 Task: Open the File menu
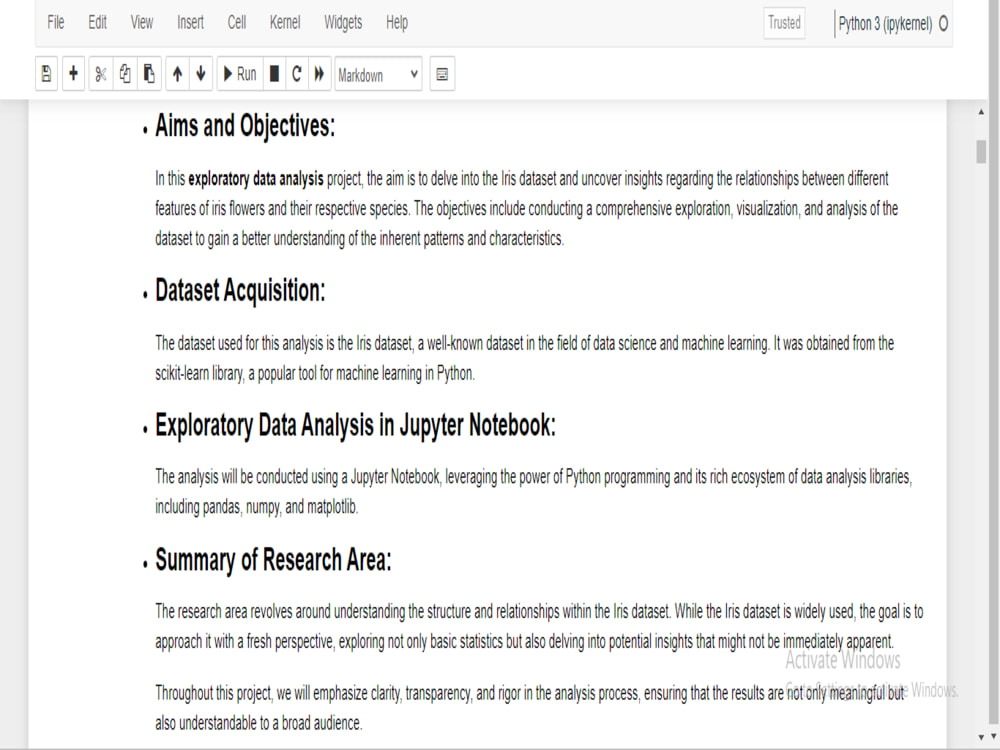point(55,22)
